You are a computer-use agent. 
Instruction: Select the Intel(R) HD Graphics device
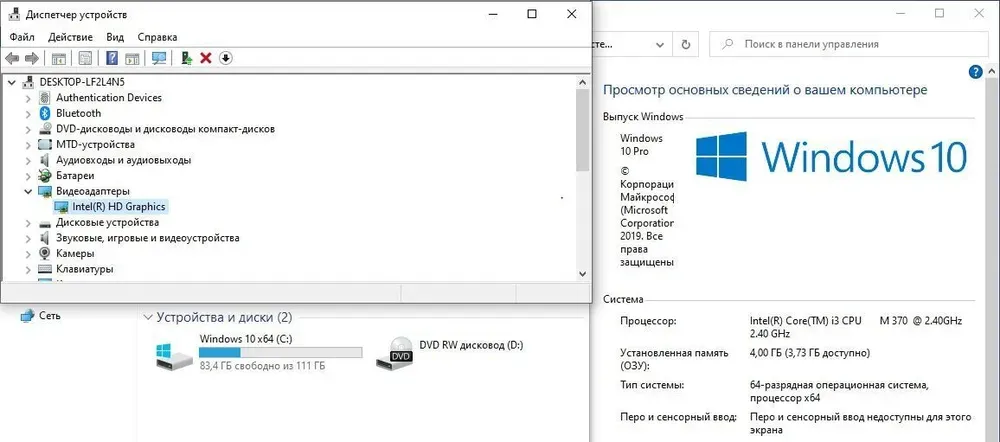pos(118,206)
